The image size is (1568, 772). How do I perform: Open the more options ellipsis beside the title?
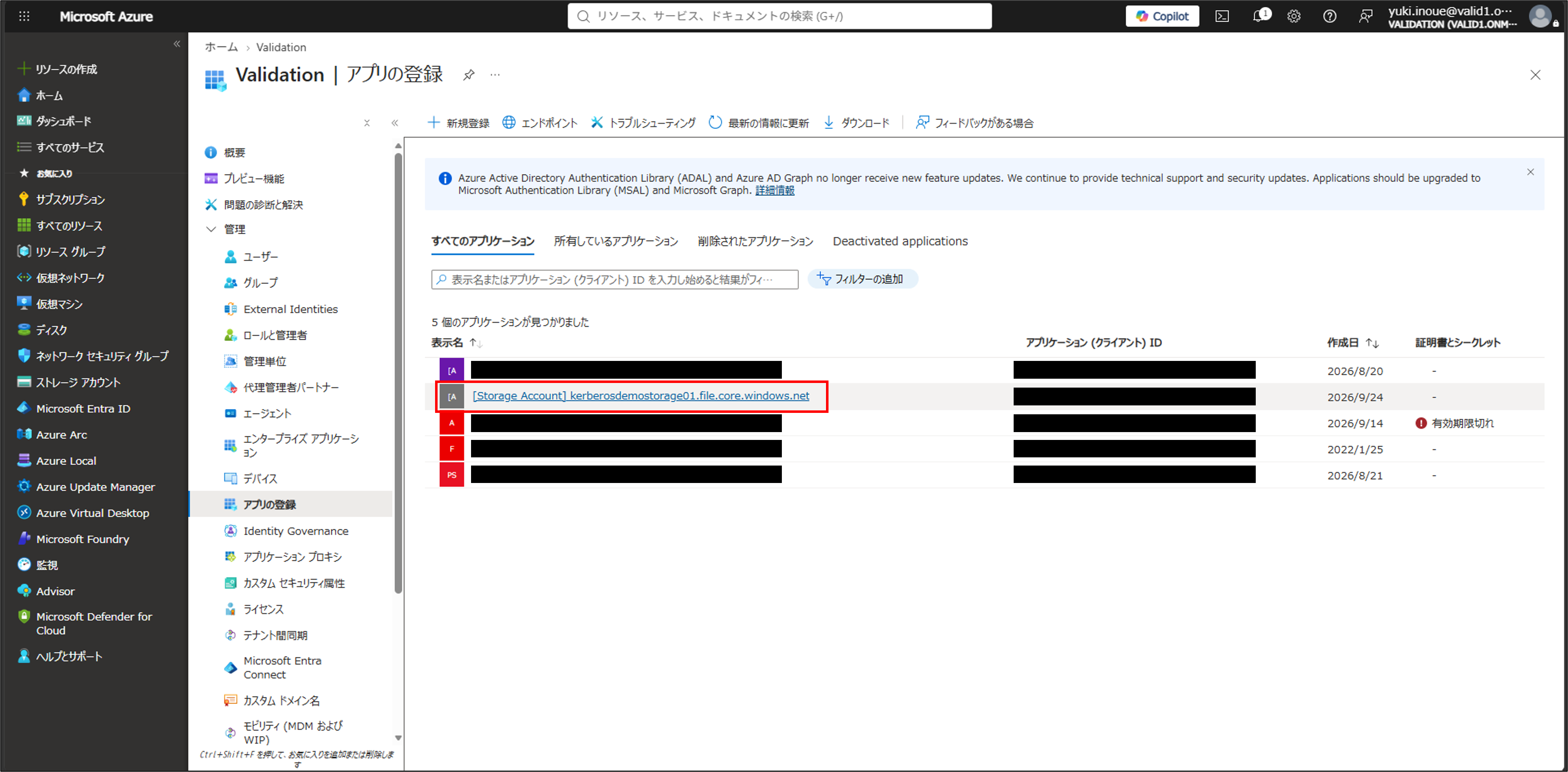(496, 75)
